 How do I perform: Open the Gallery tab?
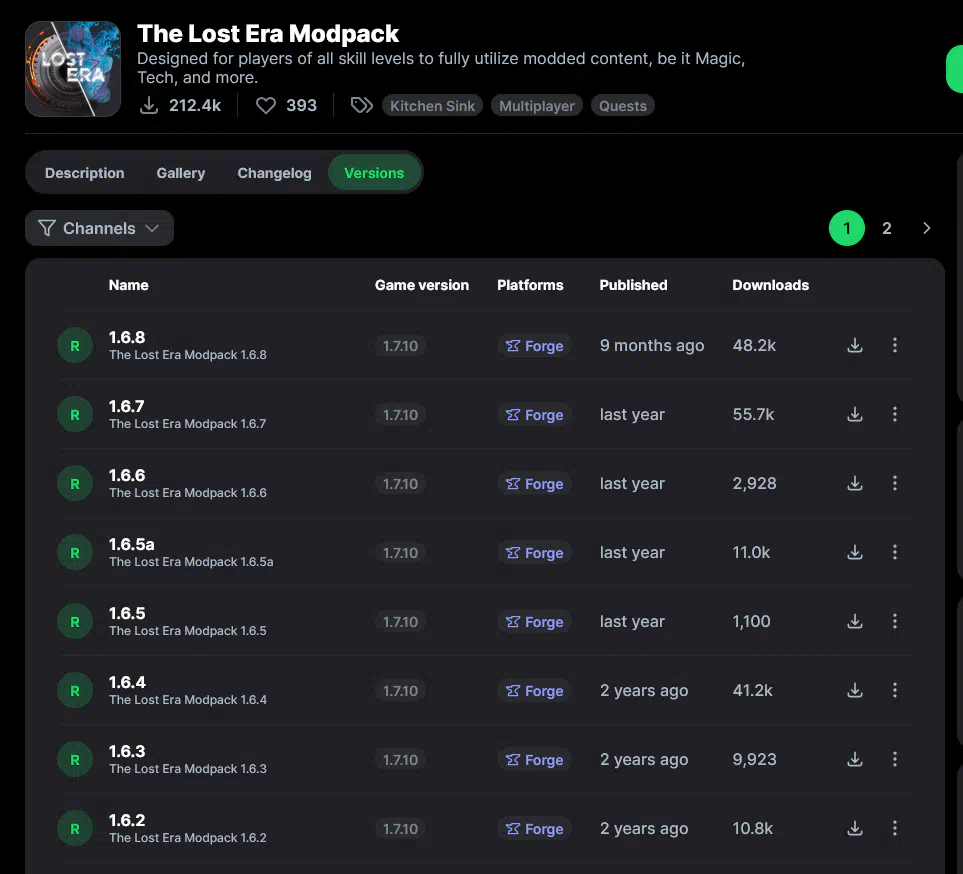point(181,173)
